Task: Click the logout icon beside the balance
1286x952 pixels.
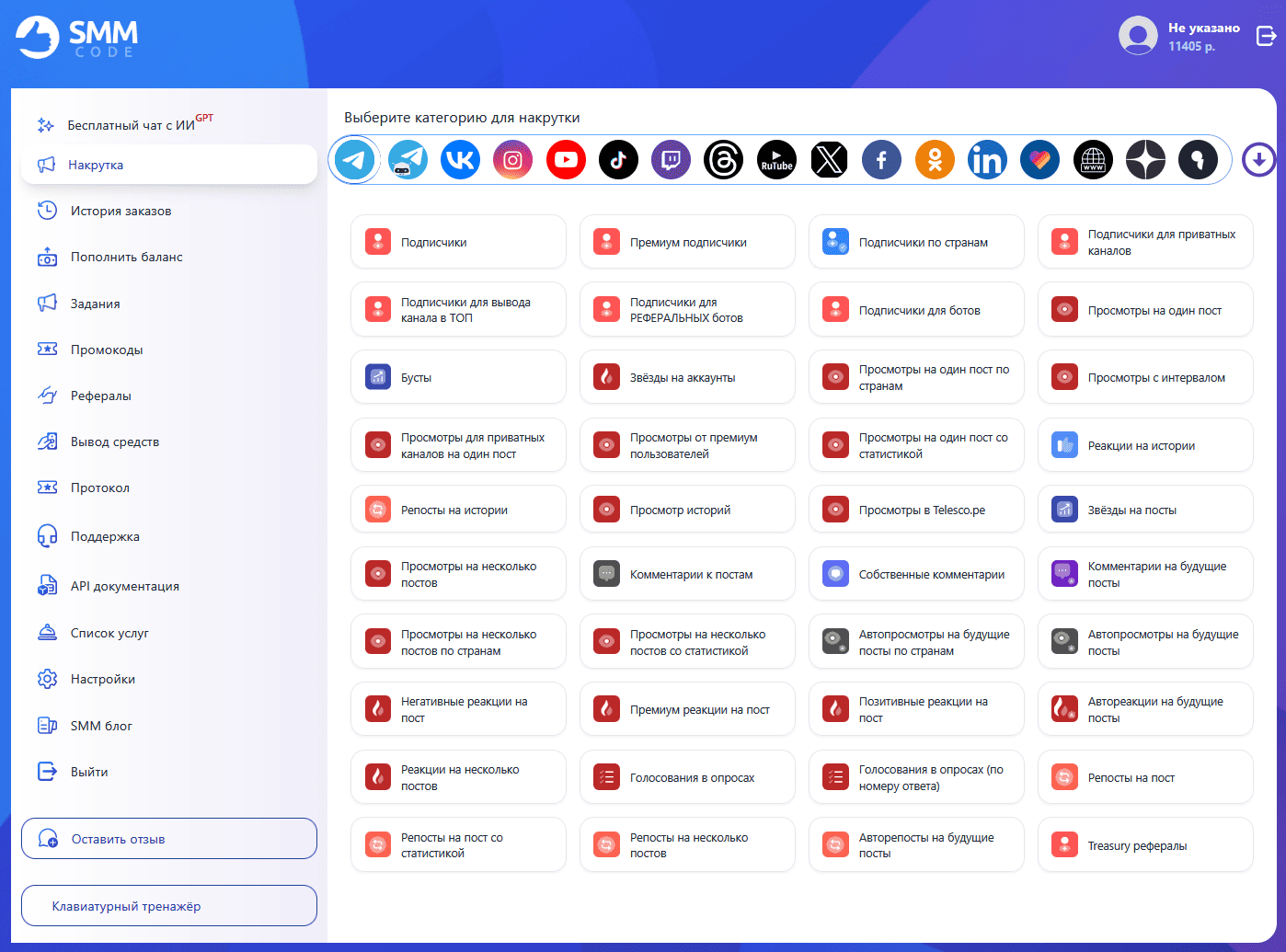Action: [1266, 36]
